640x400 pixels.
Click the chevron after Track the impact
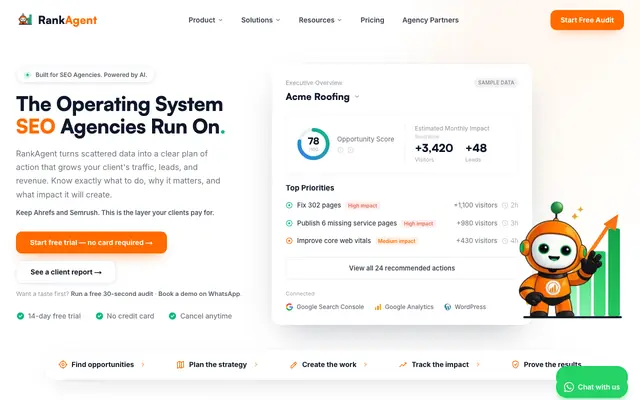tap(478, 364)
